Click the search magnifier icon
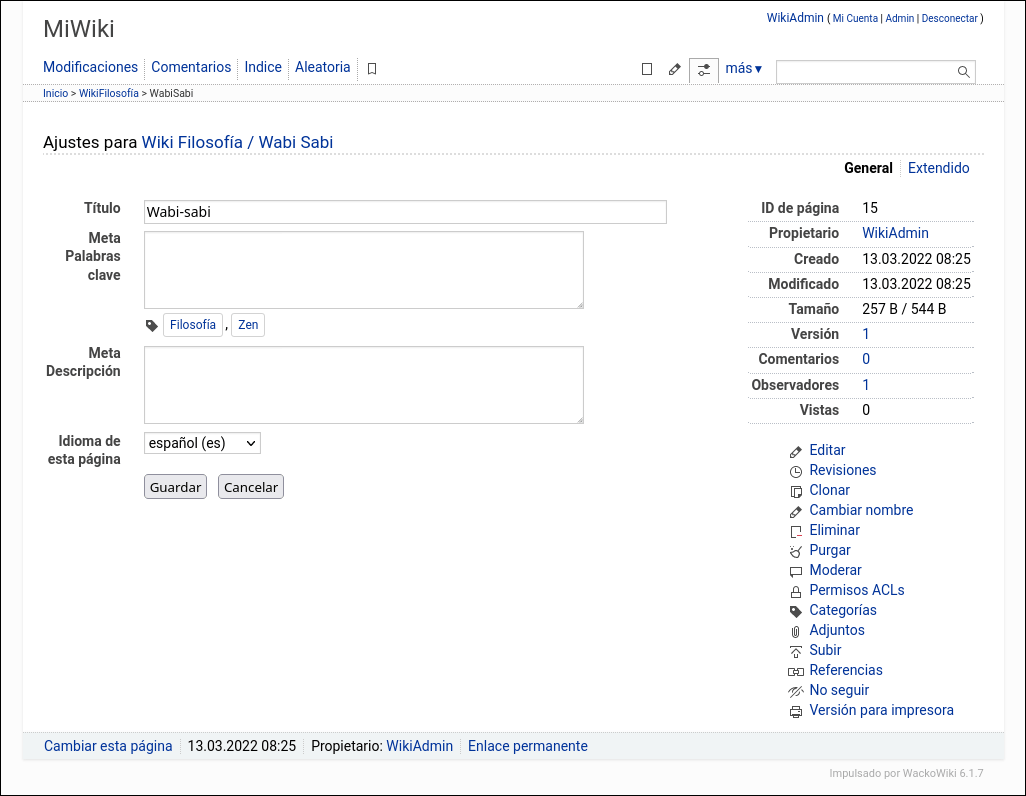Screen dimensions: 1026x796 (964, 71)
